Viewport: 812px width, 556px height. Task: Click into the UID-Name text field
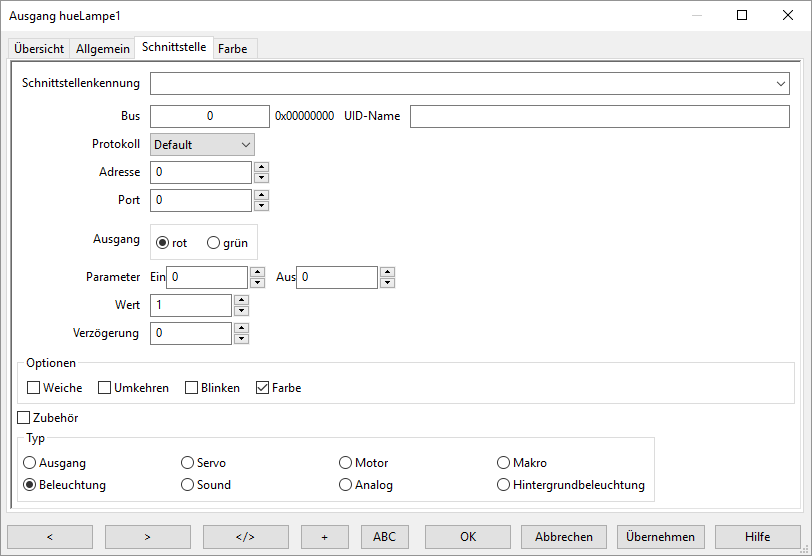599,116
